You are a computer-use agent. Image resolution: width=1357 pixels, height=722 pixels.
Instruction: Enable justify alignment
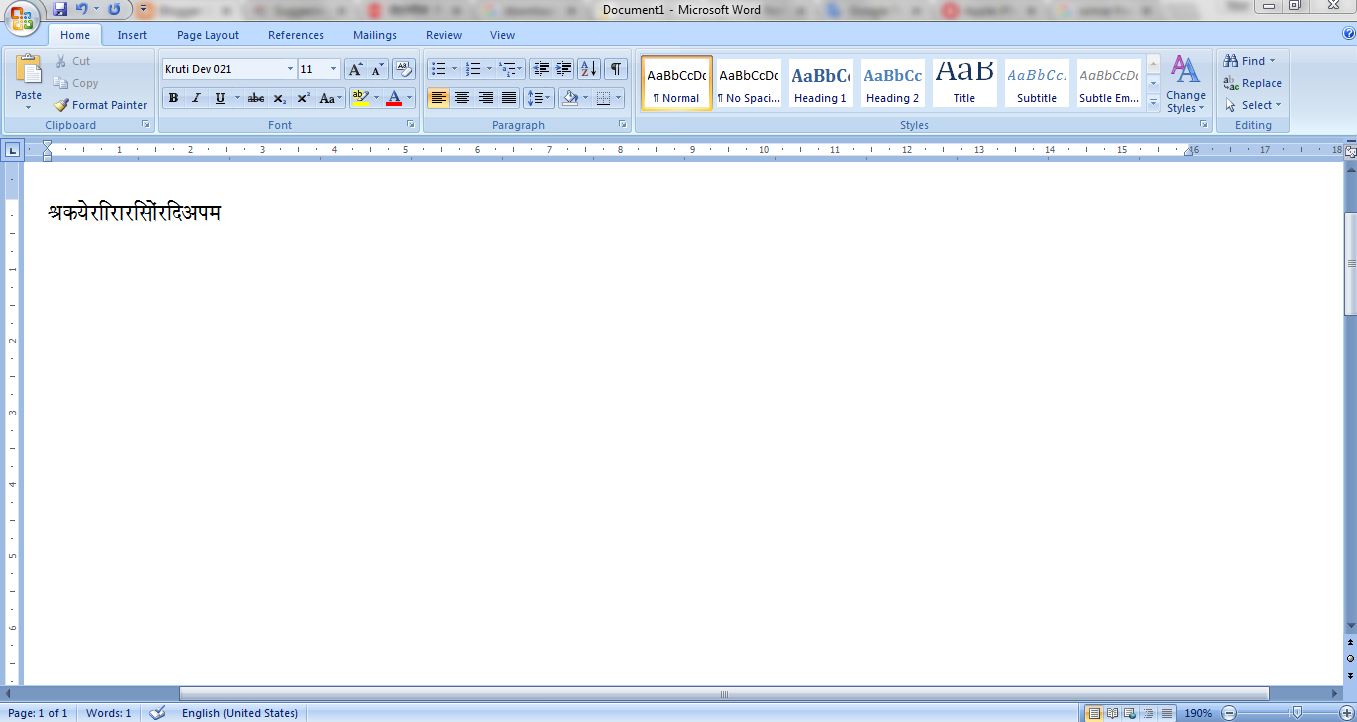pyautogui.click(x=509, y=97)
